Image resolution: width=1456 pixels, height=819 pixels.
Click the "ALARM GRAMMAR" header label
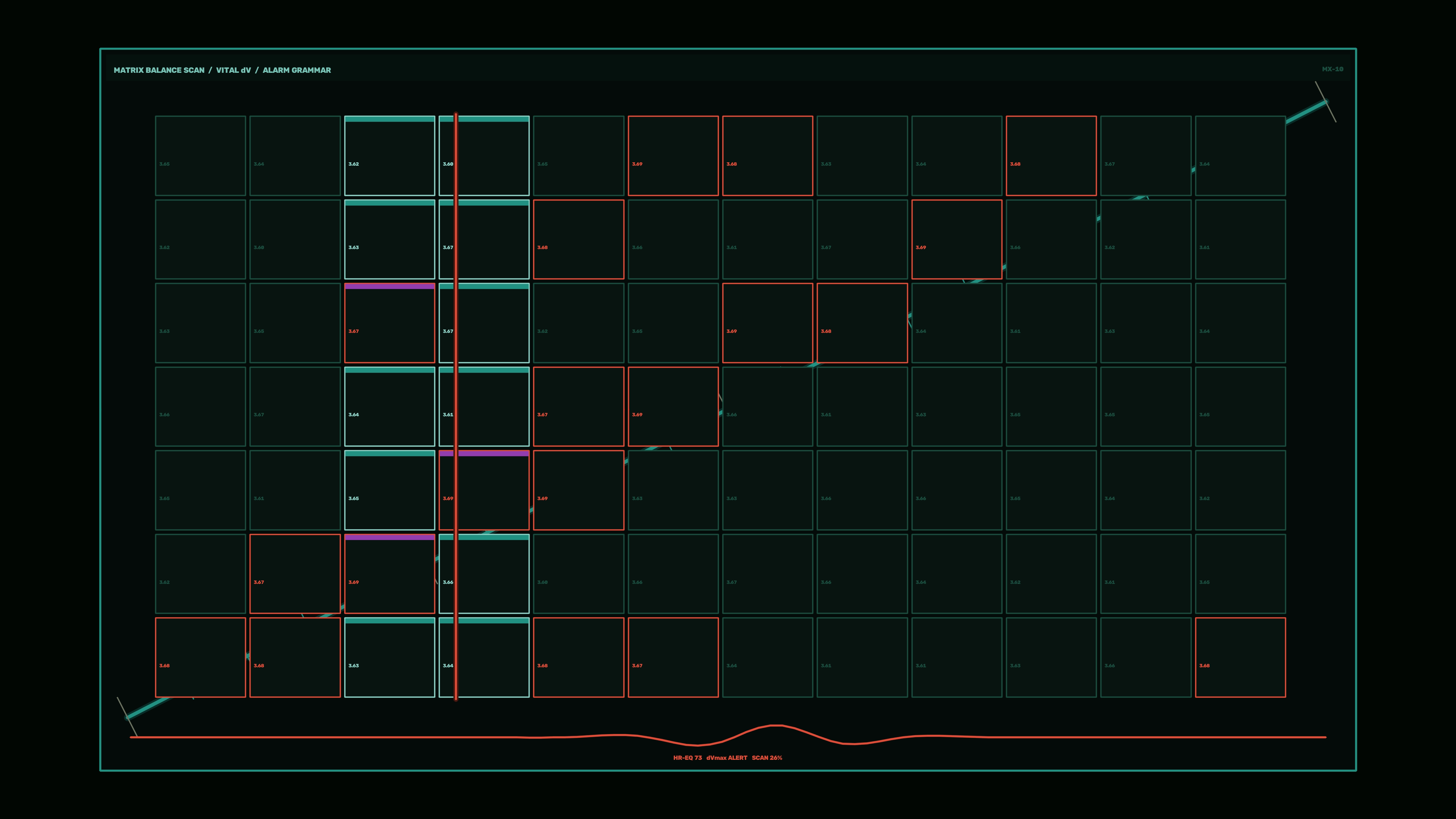pyautogui.click(x=297, y=70)
